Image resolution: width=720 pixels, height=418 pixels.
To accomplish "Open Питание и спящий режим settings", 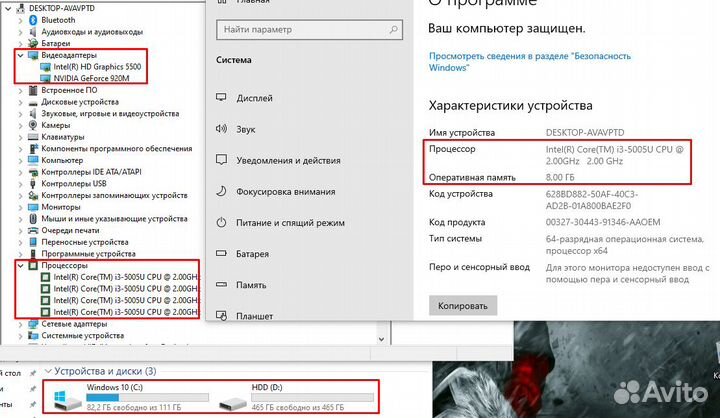I will tap(290, 223).
